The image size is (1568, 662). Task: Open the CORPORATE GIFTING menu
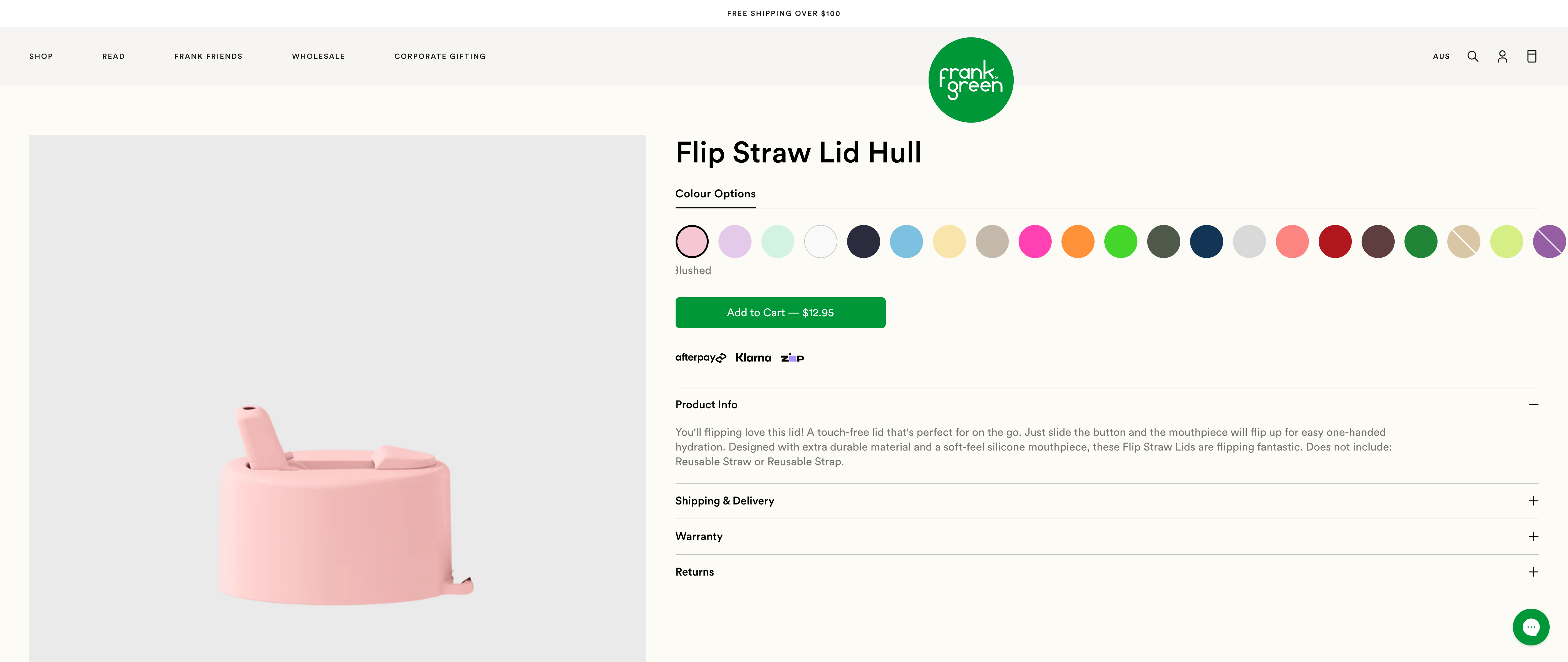439,56
